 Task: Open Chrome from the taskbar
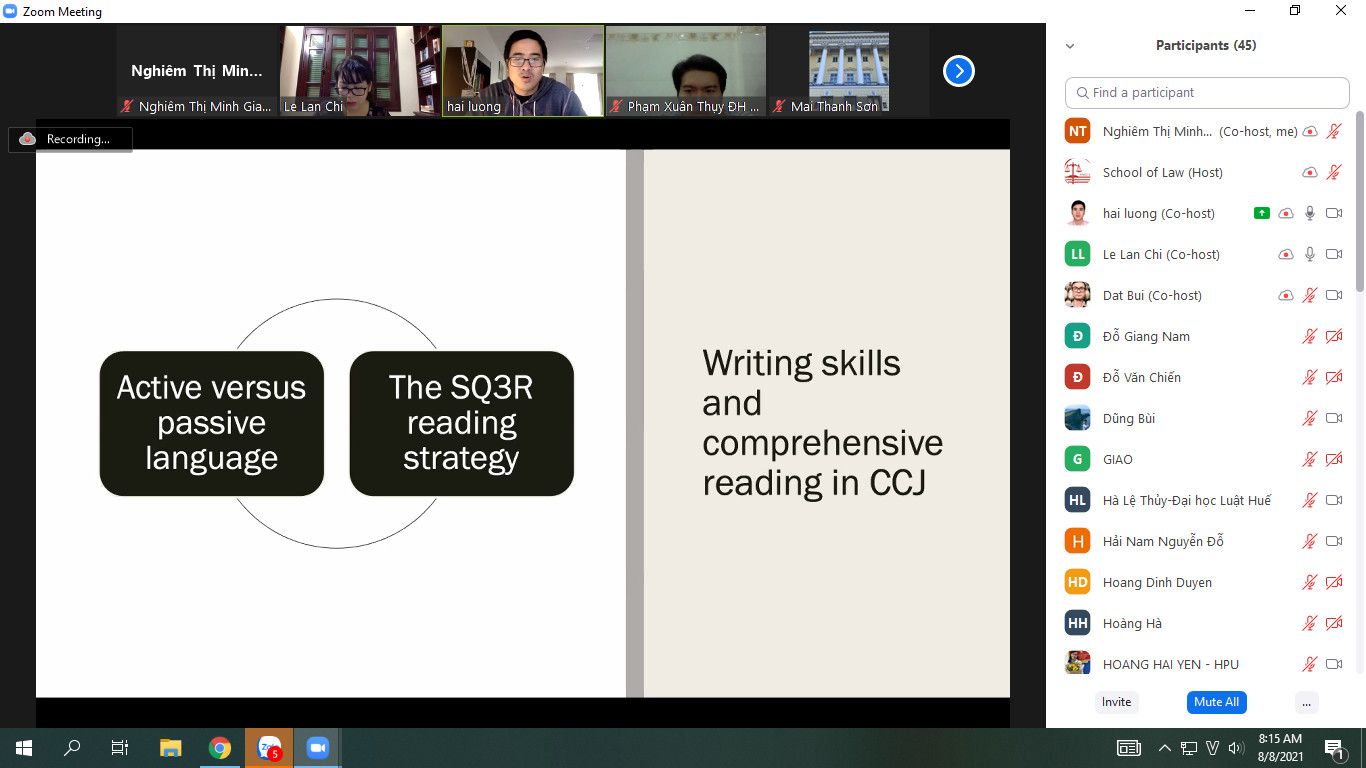220,748
